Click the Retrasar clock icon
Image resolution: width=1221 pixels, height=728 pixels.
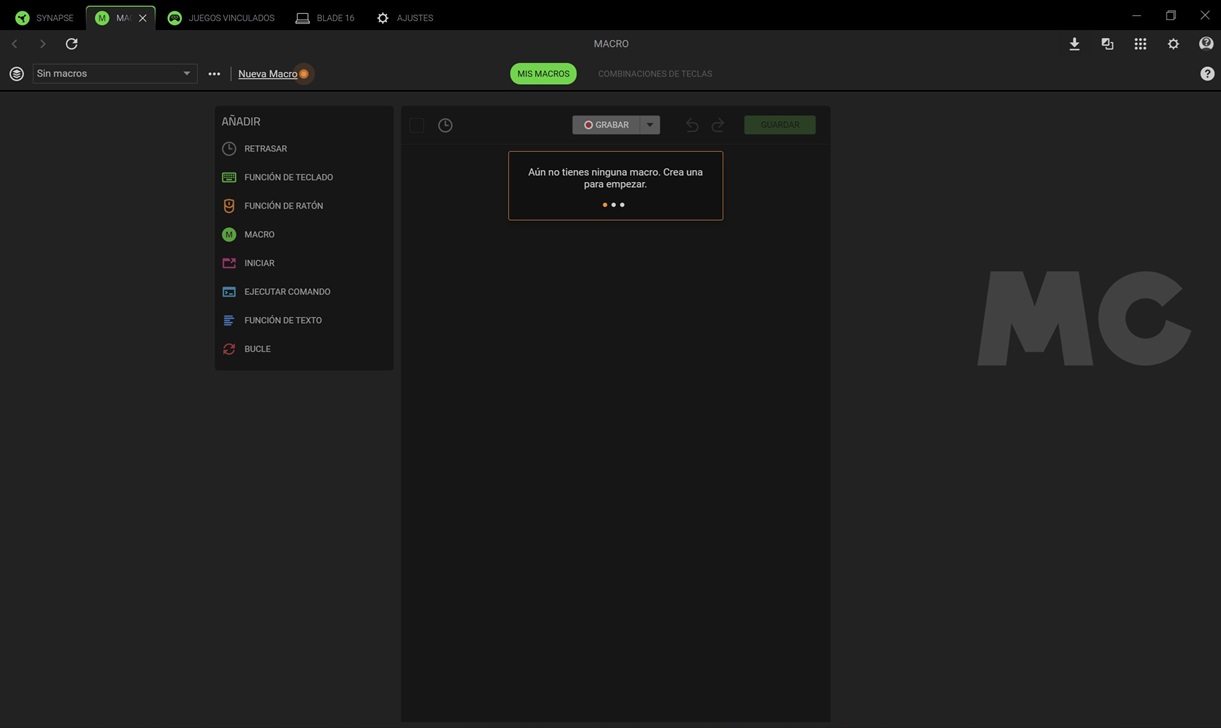click(x=229, y=149)
